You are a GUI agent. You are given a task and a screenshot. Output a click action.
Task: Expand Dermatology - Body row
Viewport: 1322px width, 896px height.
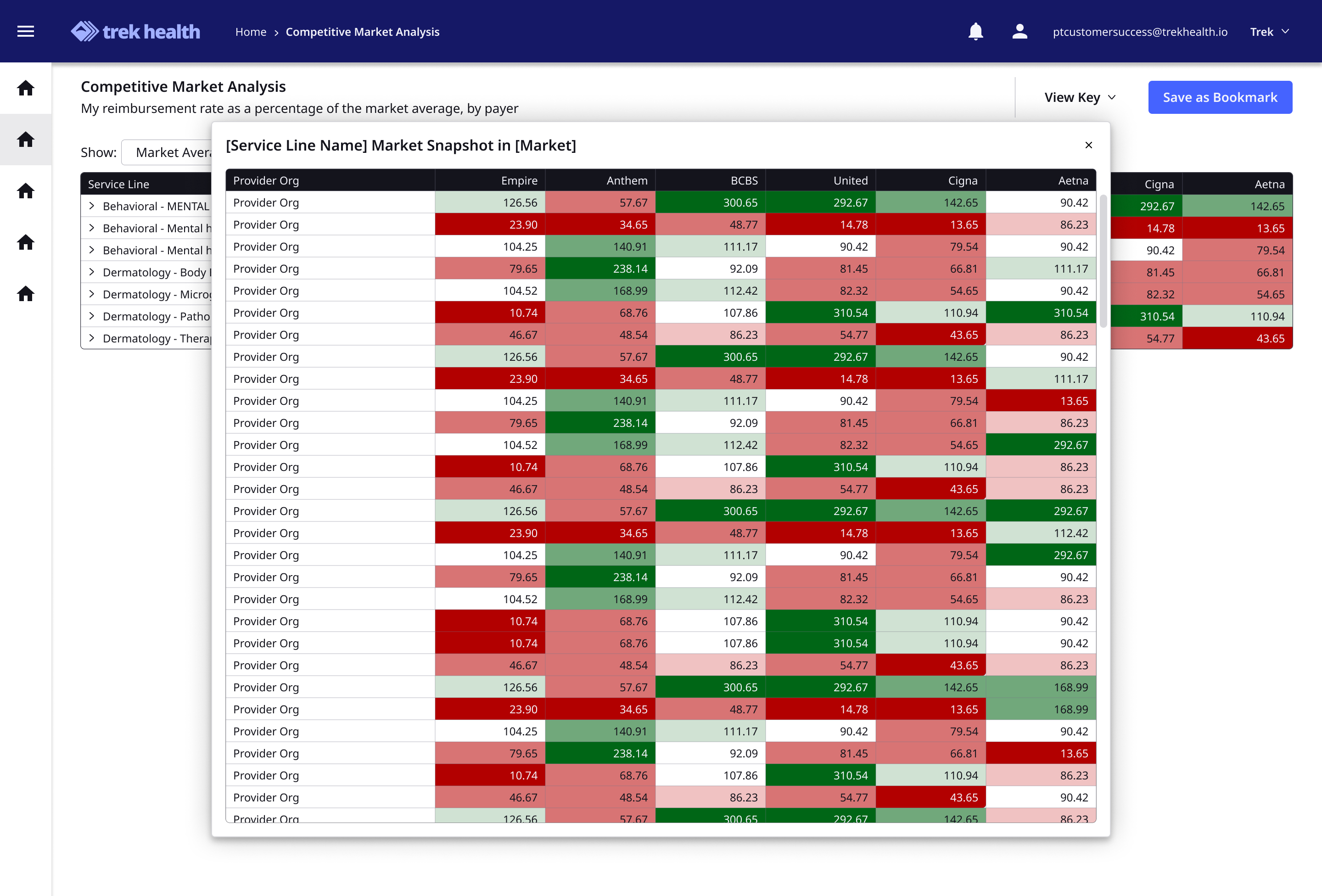[x=92, y=272]
